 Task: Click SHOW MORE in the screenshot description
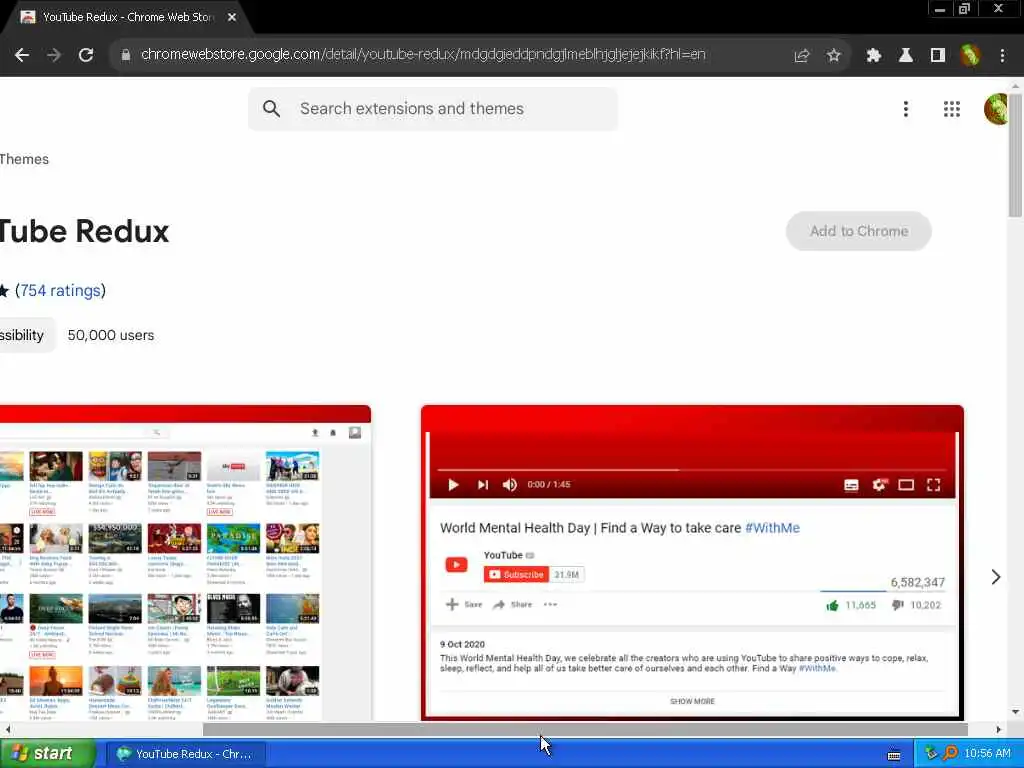click(x=692, y=701)
